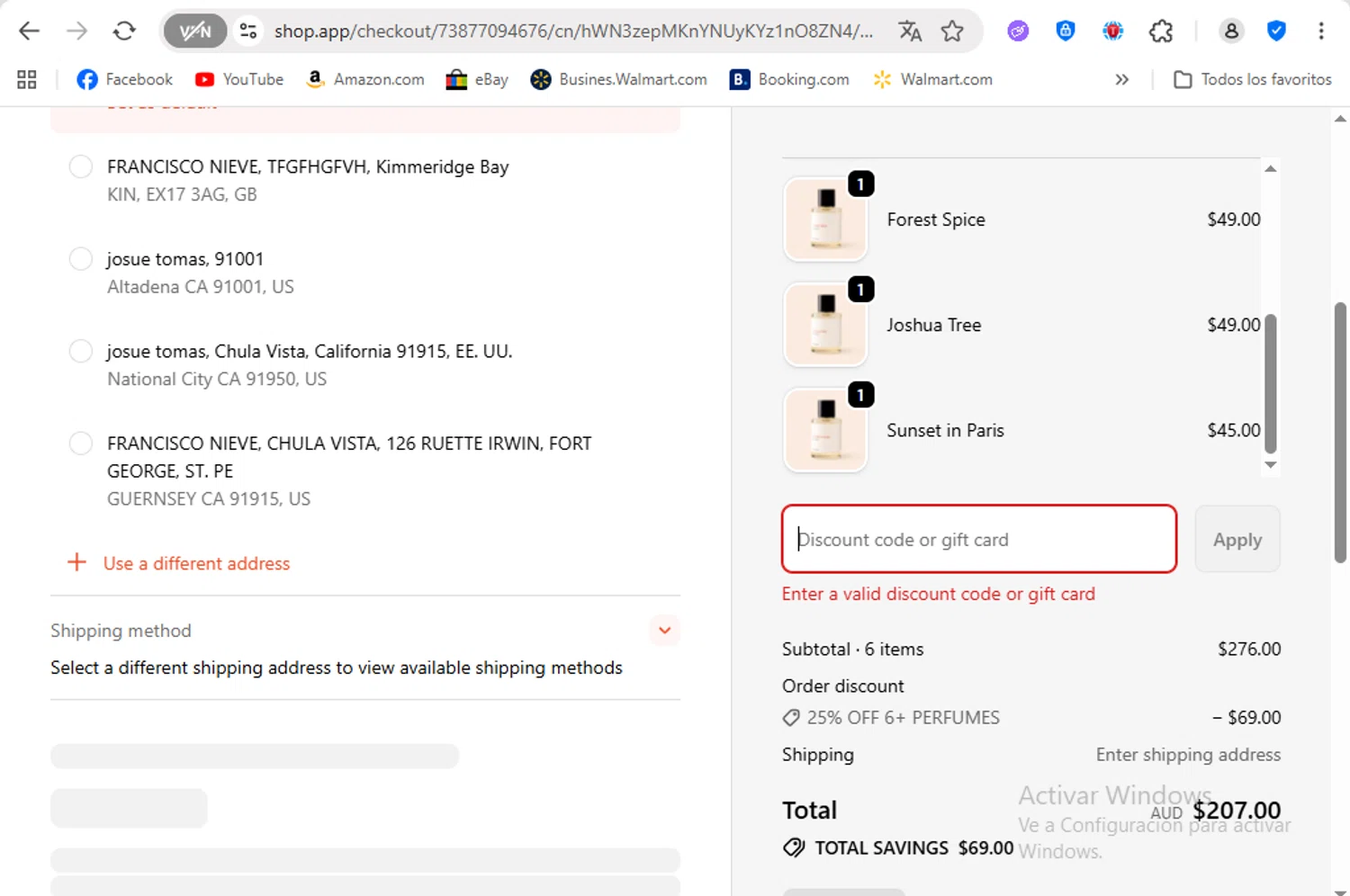This screenshot has width=1350, height=896.
Task: Click item list scroll up arrow
Action: tap(1271, 168)
